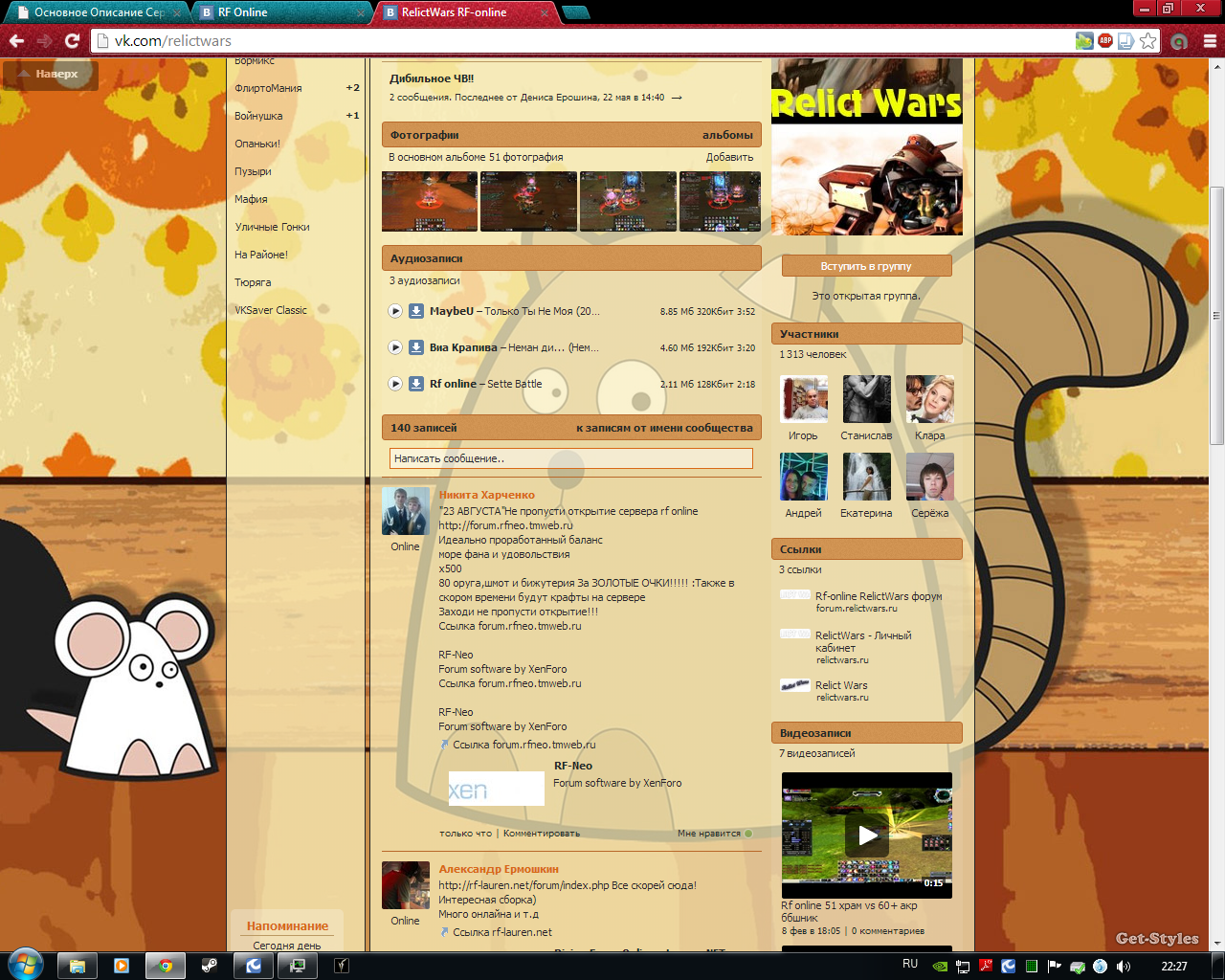Like the post via Мне нравится
Screen dimensions: 1225x980
[x=714, y=834]
